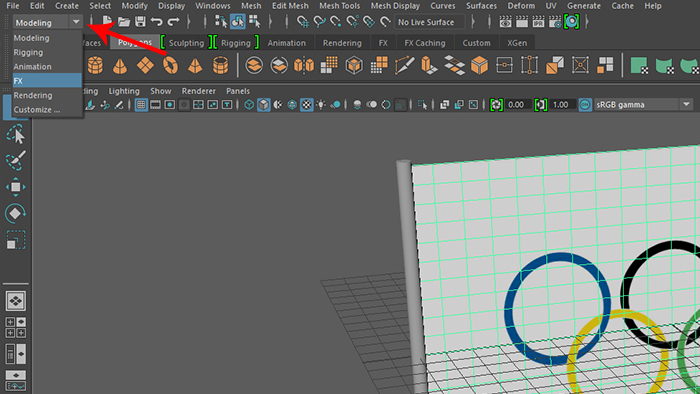Open the Render View window icon
Image resolution: width=700 pixels, height=394 pixels.
[x=505, y=21]
